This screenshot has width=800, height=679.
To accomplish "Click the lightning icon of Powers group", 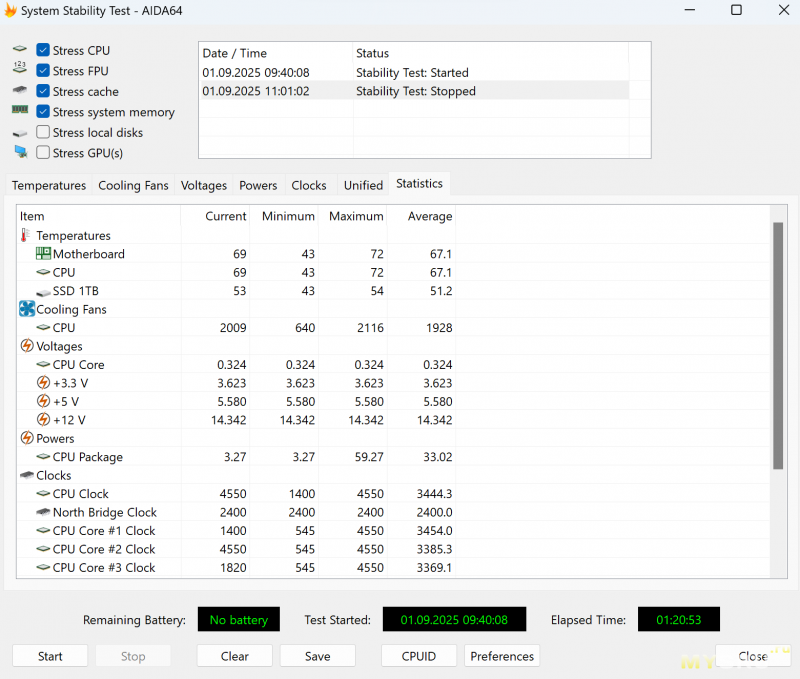I will click(x=27, y=438).
